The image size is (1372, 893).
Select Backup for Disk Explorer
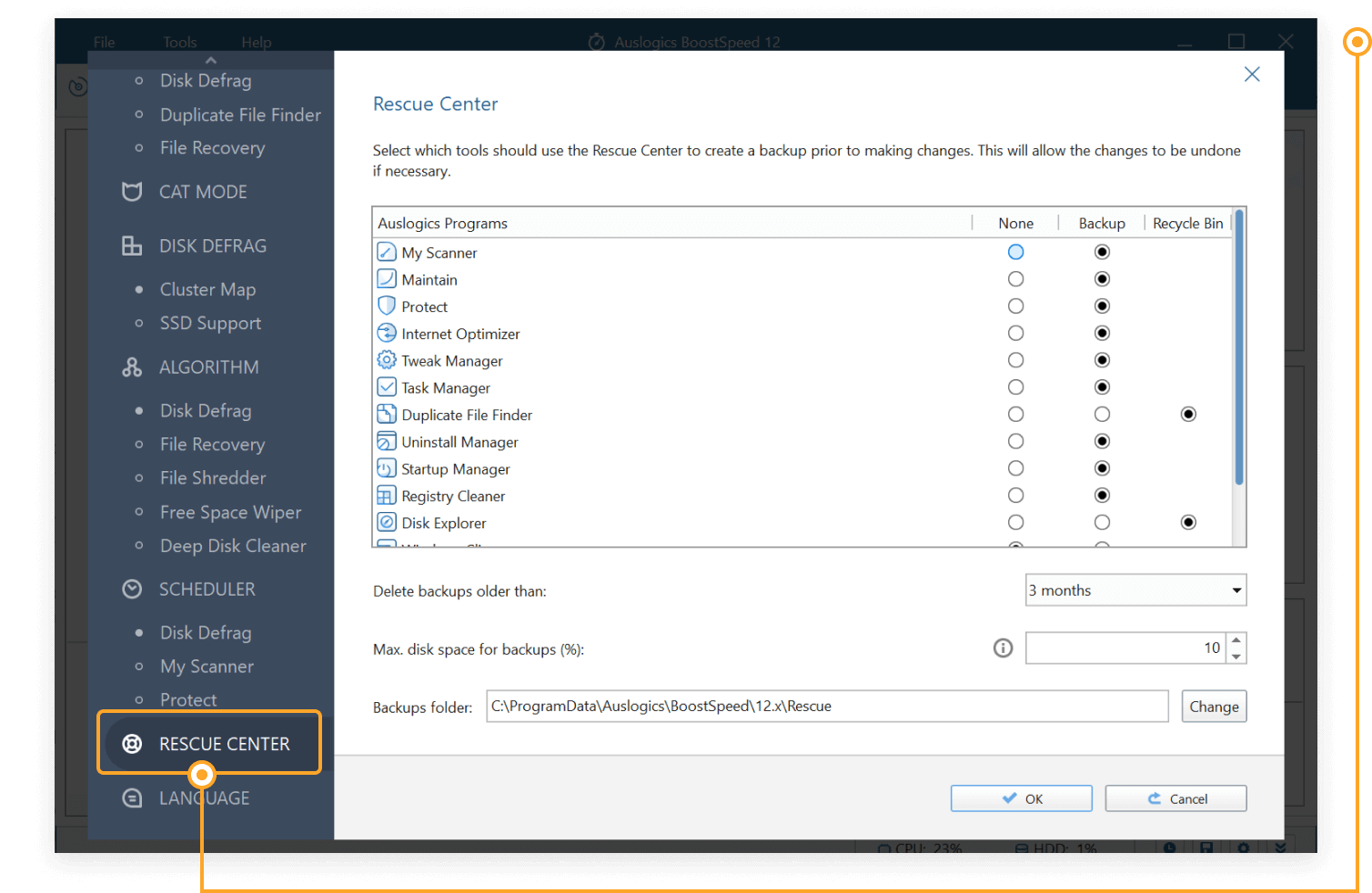tap(1102, 523)
